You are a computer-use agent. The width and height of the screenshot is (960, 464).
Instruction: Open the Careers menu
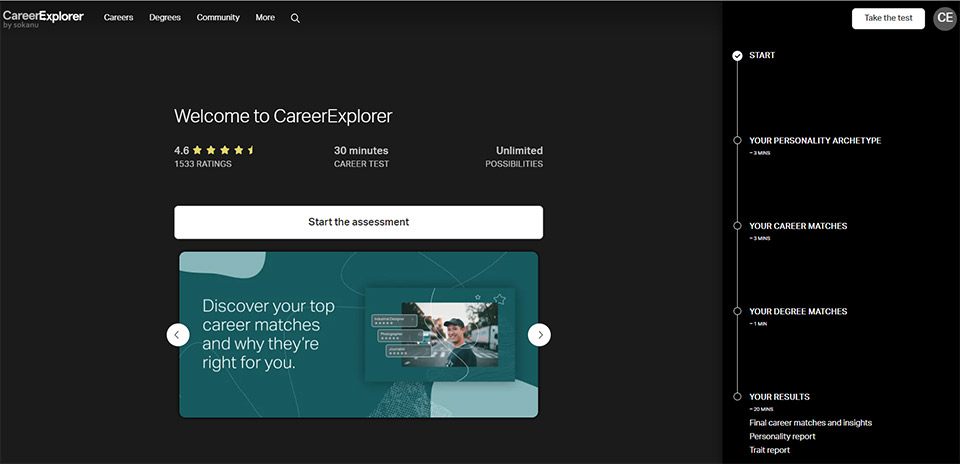coord(119,18)
